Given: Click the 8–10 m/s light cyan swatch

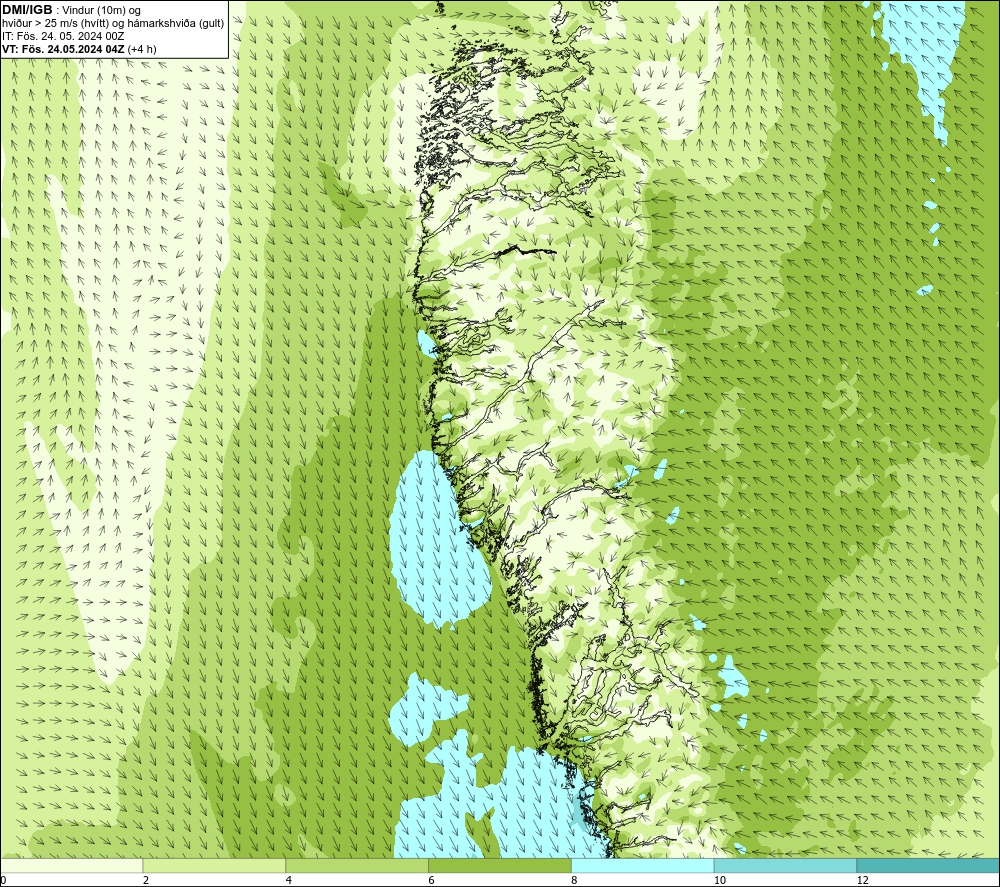Looking at the screenshot, I should tap(643, 865).
